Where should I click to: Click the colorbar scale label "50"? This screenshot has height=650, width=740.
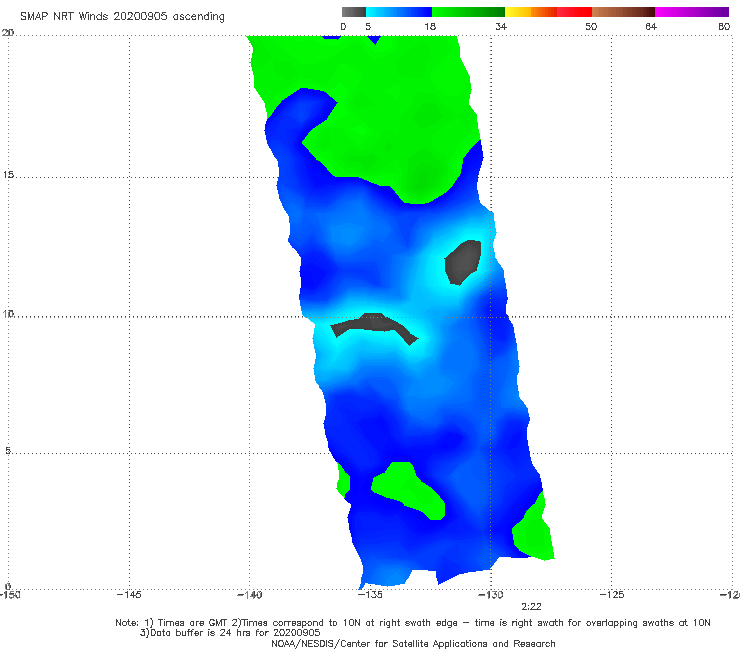coord(591,26)
